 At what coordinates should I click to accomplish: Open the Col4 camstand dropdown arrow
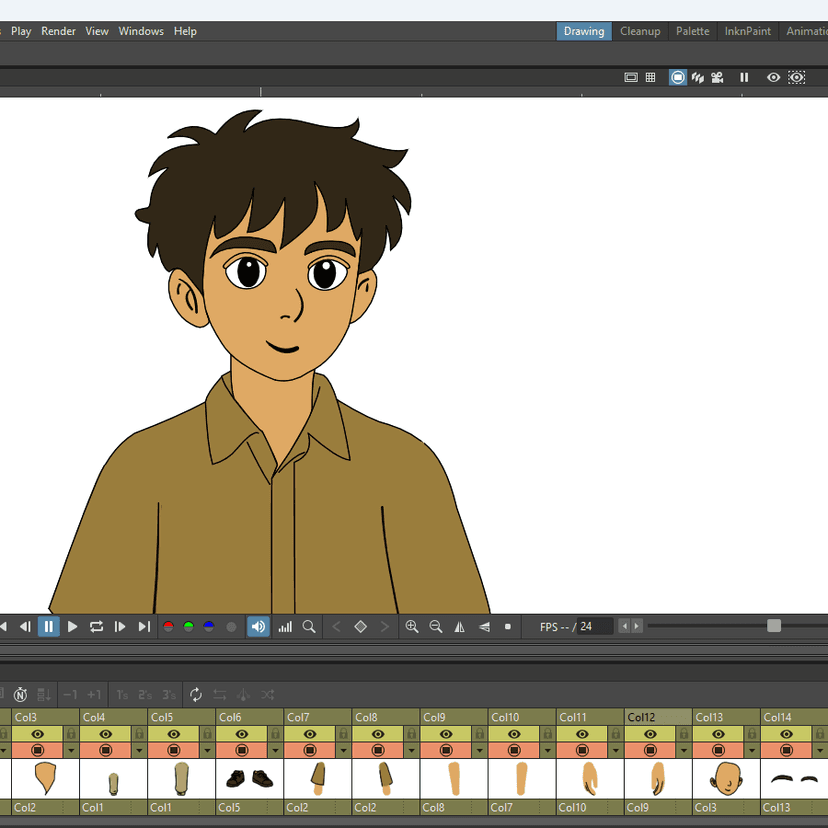[139, 750]
